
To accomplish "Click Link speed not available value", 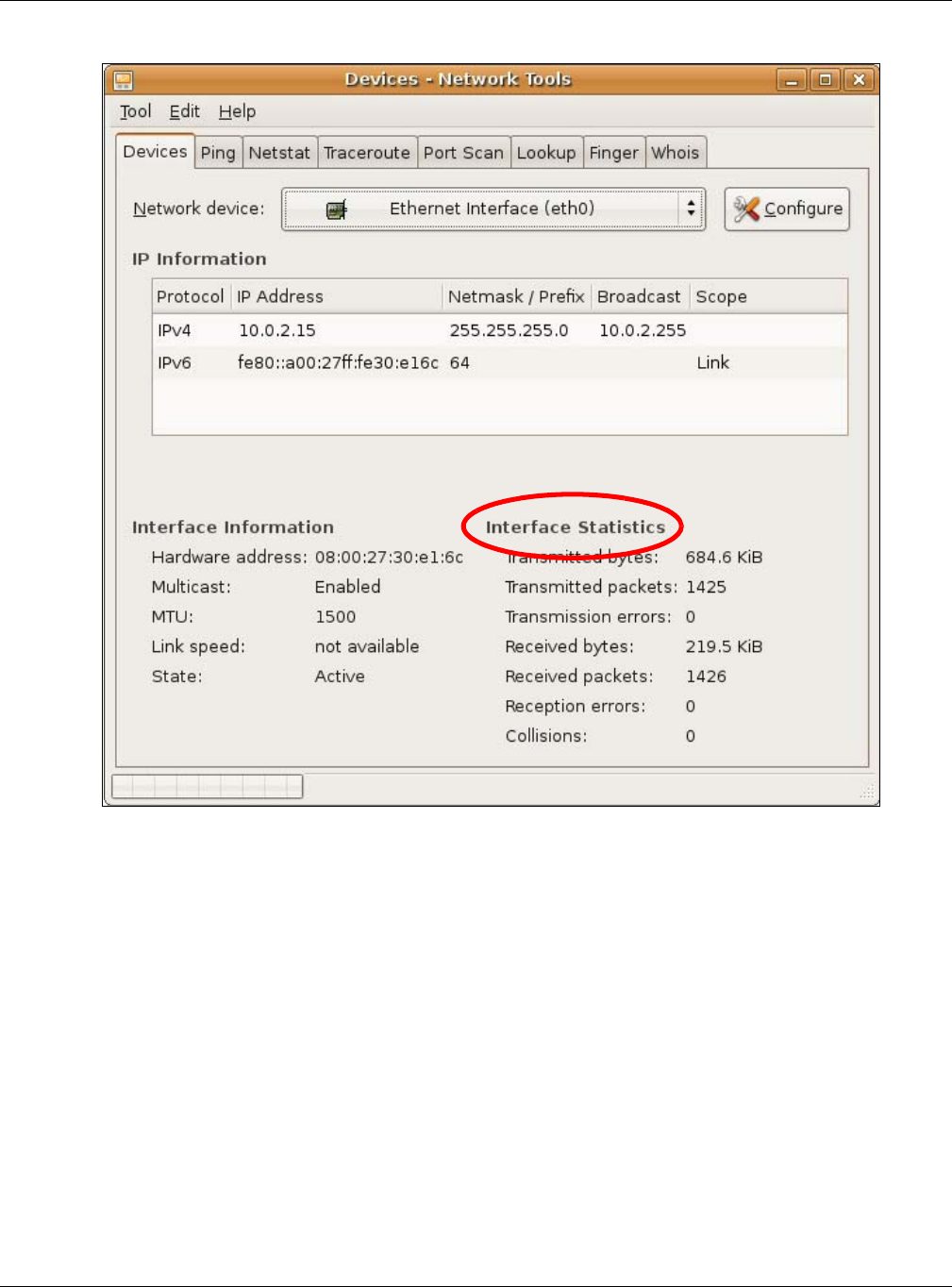I will [366, 646].
